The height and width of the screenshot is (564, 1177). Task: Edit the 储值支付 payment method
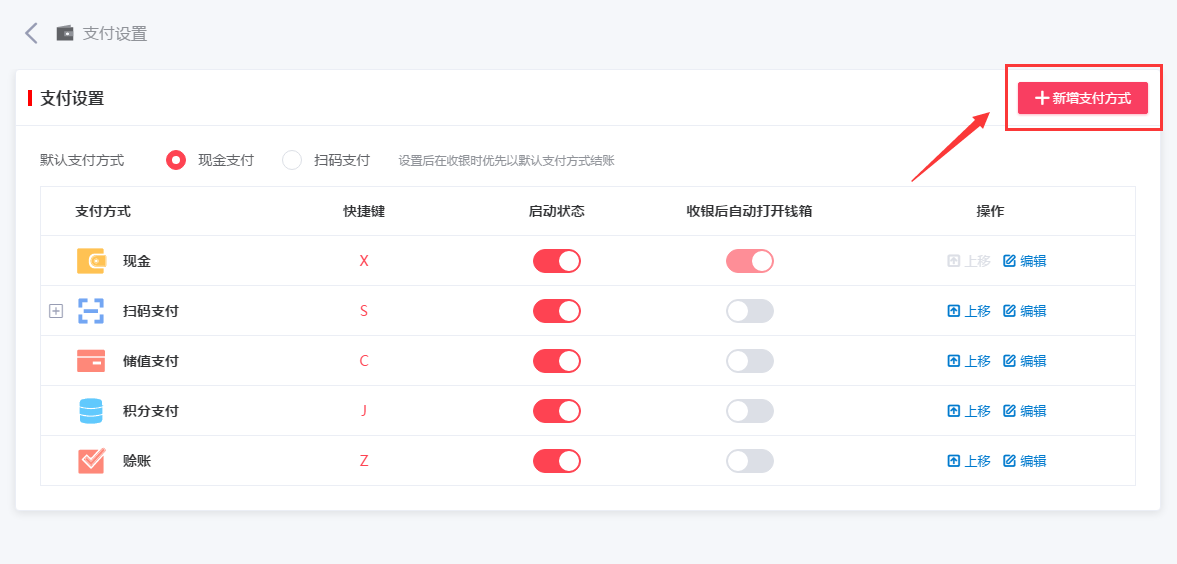pyautogui.click(x=1025, y=361)
